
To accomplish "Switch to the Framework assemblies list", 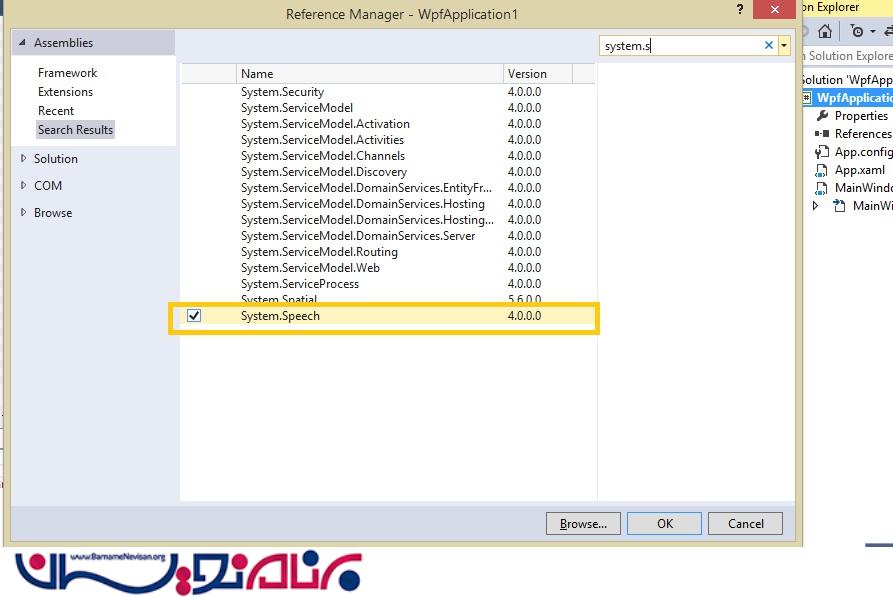I will (67, 73).
